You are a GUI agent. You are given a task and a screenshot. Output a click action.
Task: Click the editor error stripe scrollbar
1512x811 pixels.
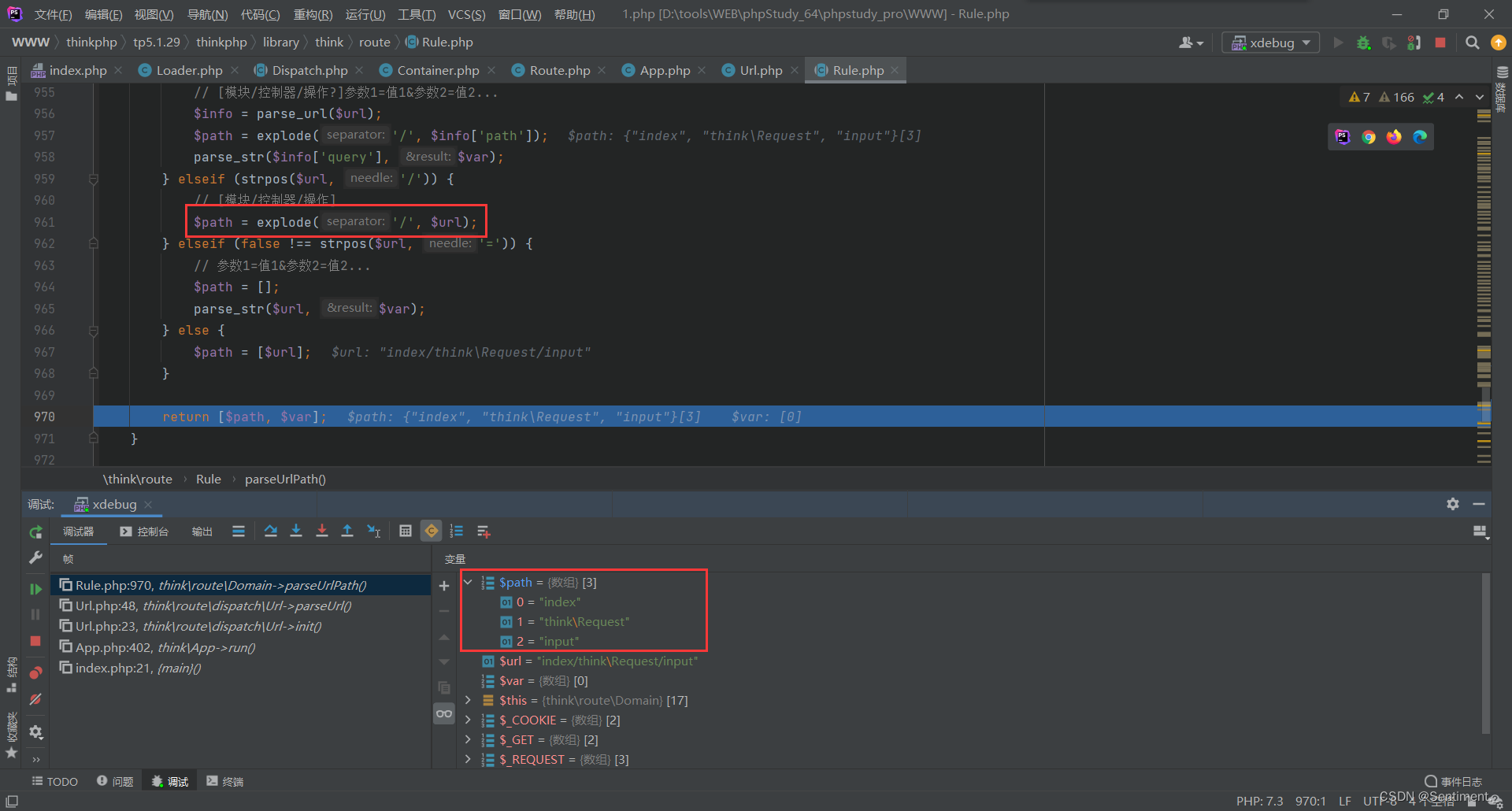tap(1484, 276)
